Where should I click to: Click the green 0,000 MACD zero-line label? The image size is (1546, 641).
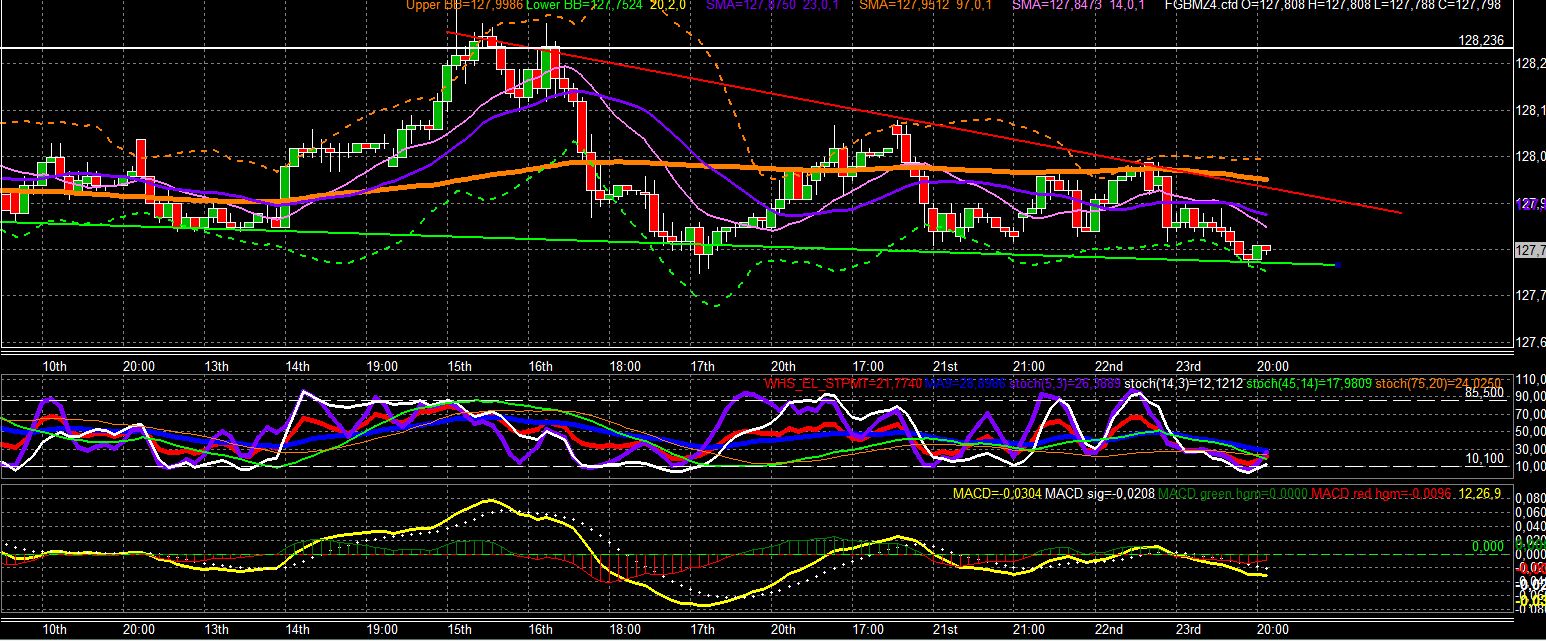click(1489, 547)
